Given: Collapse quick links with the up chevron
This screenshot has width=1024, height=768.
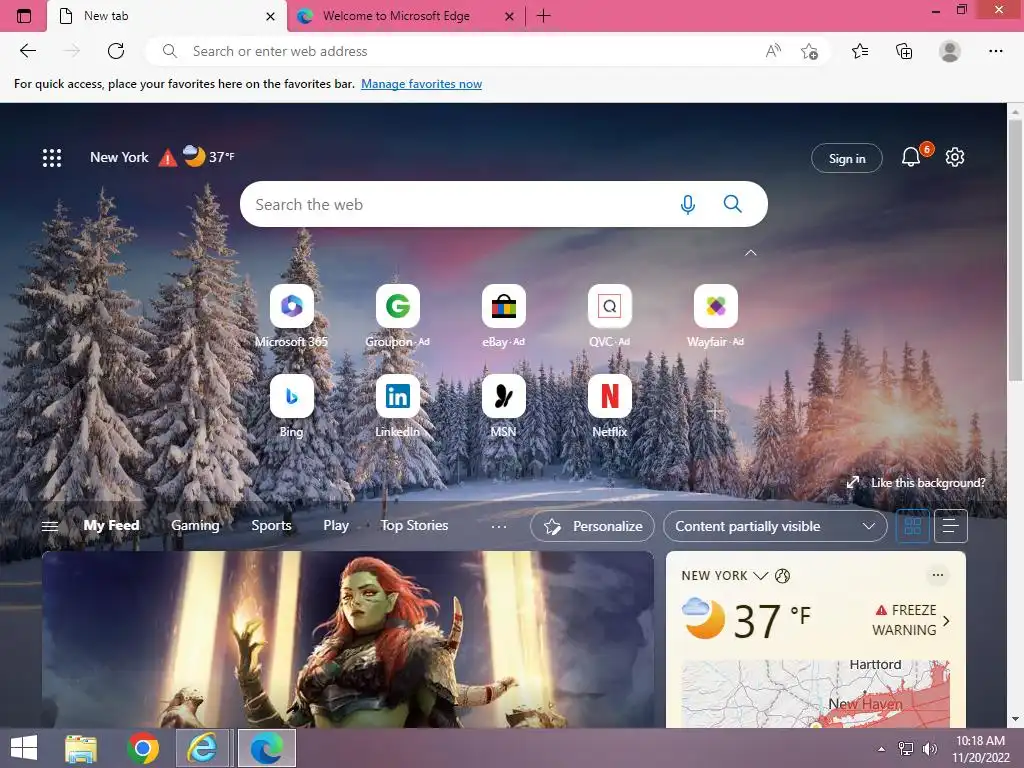Looking at the screenshot, I should [x=751, y=253].
